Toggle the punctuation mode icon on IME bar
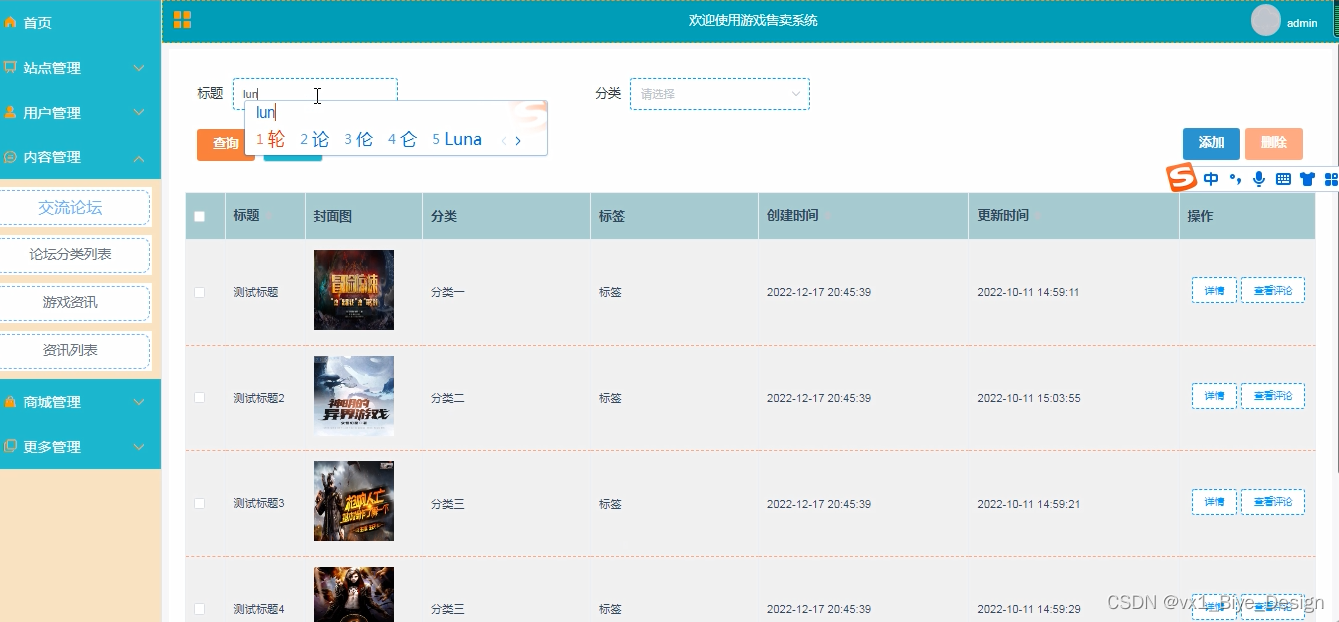Screen dimensions: 1339x622 (x=1236, y=179)
